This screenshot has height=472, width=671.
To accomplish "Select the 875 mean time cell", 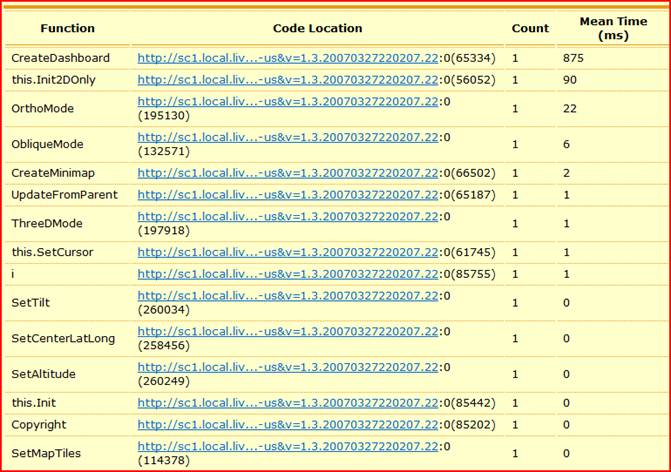I will [x=573, y=58].
